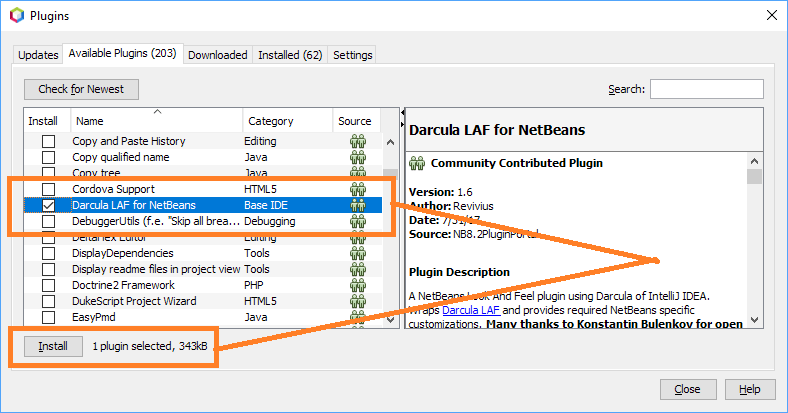Select the DebuggerUtils plugin row
Screen dimensions: 788x413
pyautogui.click(x=203, y=221)
